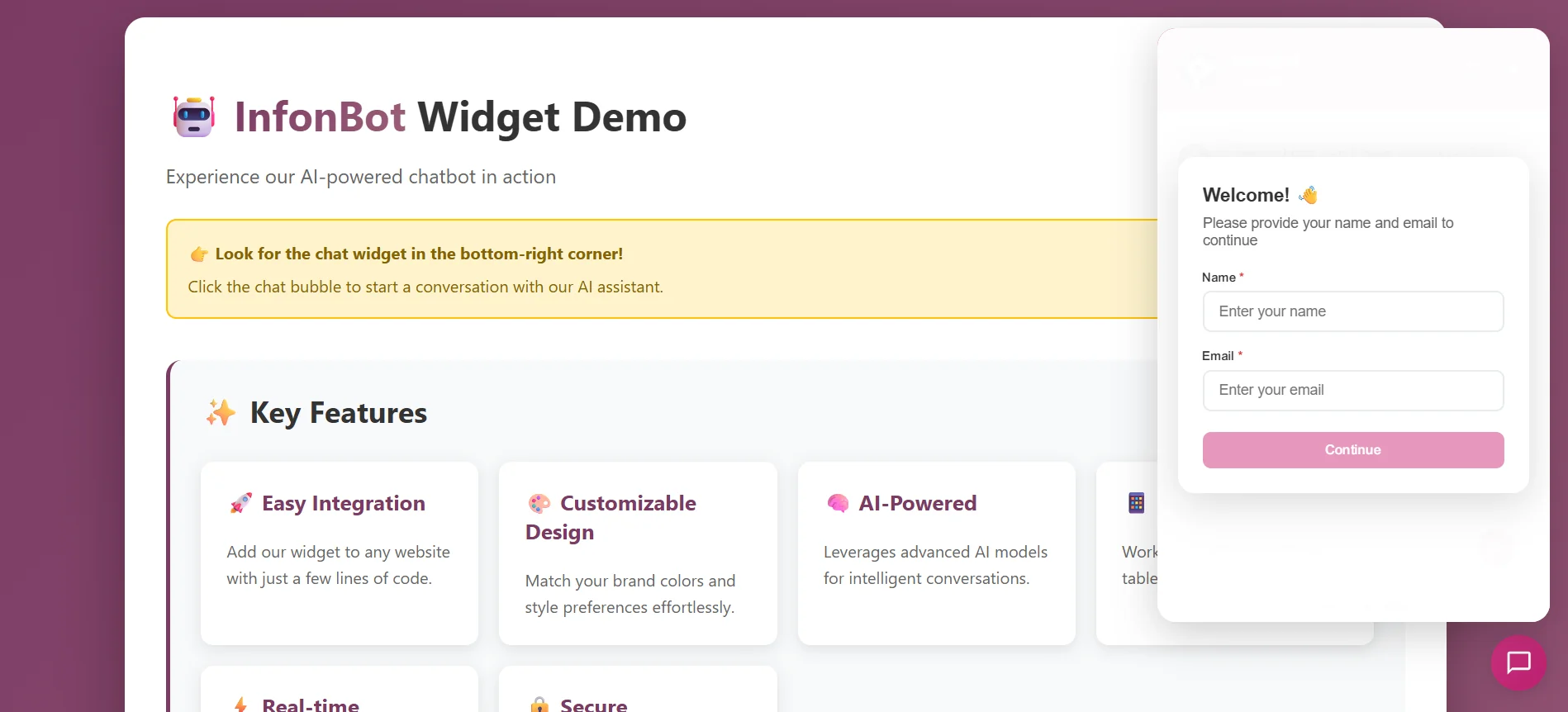This screenshot has height=712, width=1568.
Task: Click the Real-time card title
Action: 311,705
